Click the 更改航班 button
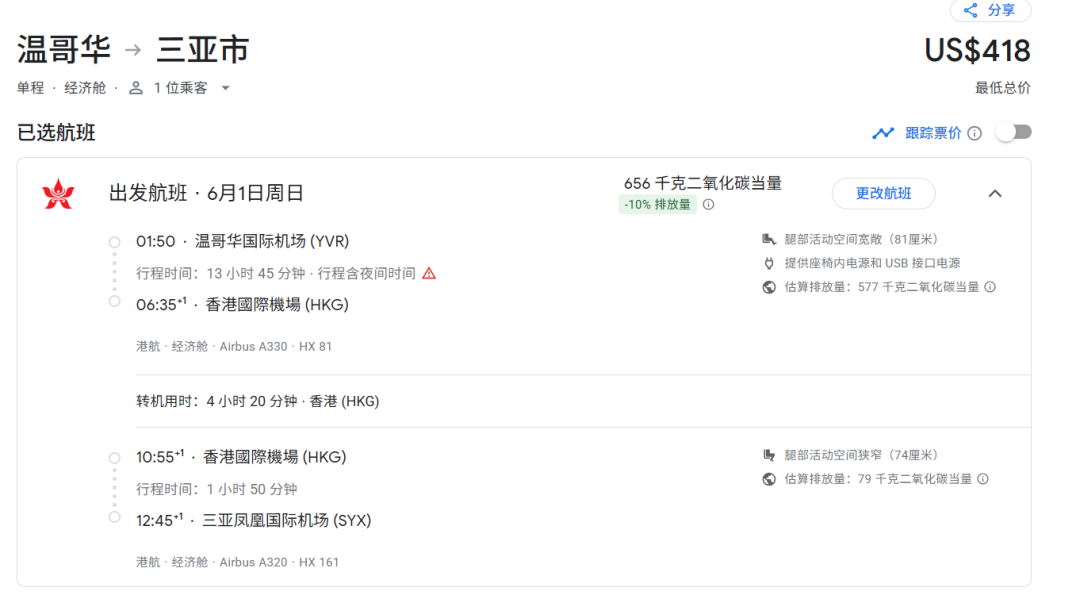The width and height of the screenshot is (1080, 595). [x=883, y=194]
